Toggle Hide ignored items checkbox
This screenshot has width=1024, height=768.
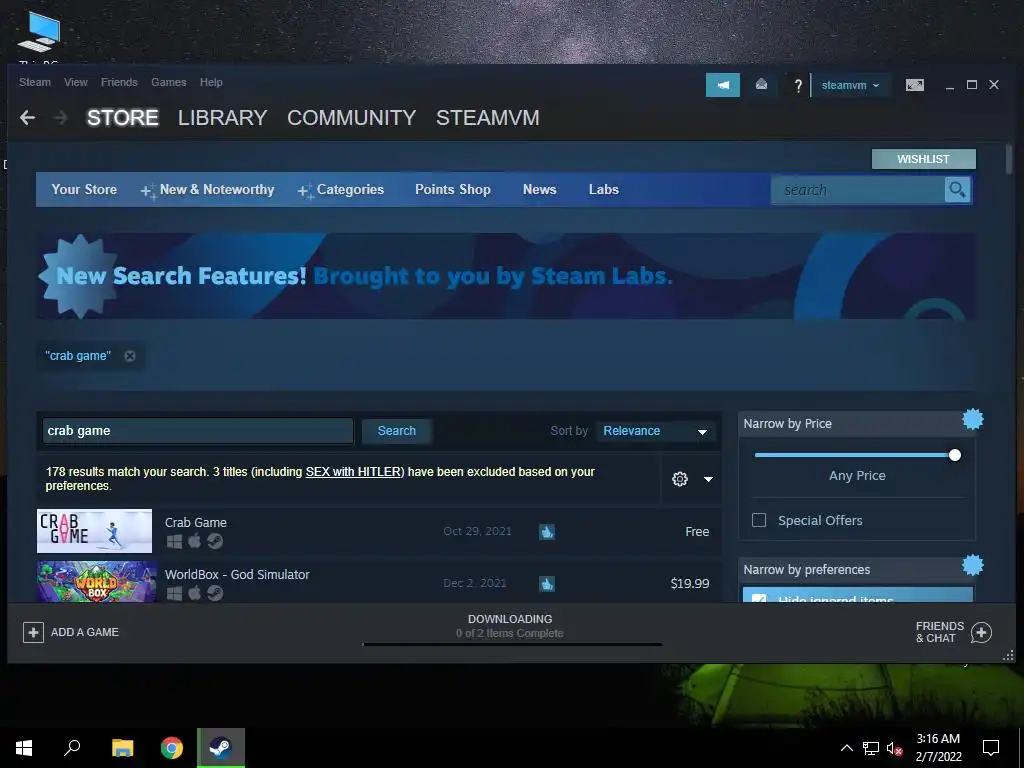pos(759,598)
